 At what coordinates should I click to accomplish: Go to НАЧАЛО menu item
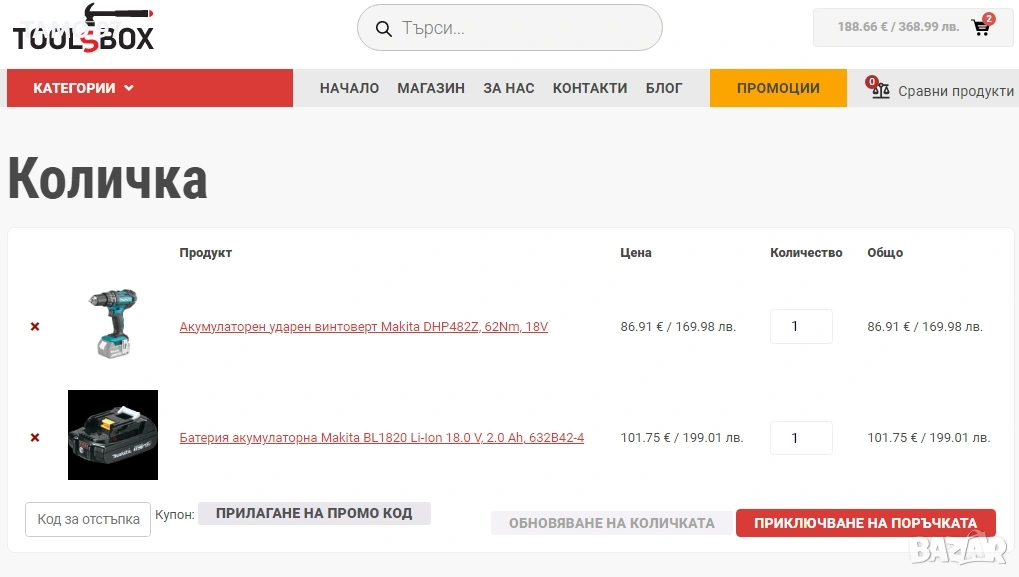349,88
